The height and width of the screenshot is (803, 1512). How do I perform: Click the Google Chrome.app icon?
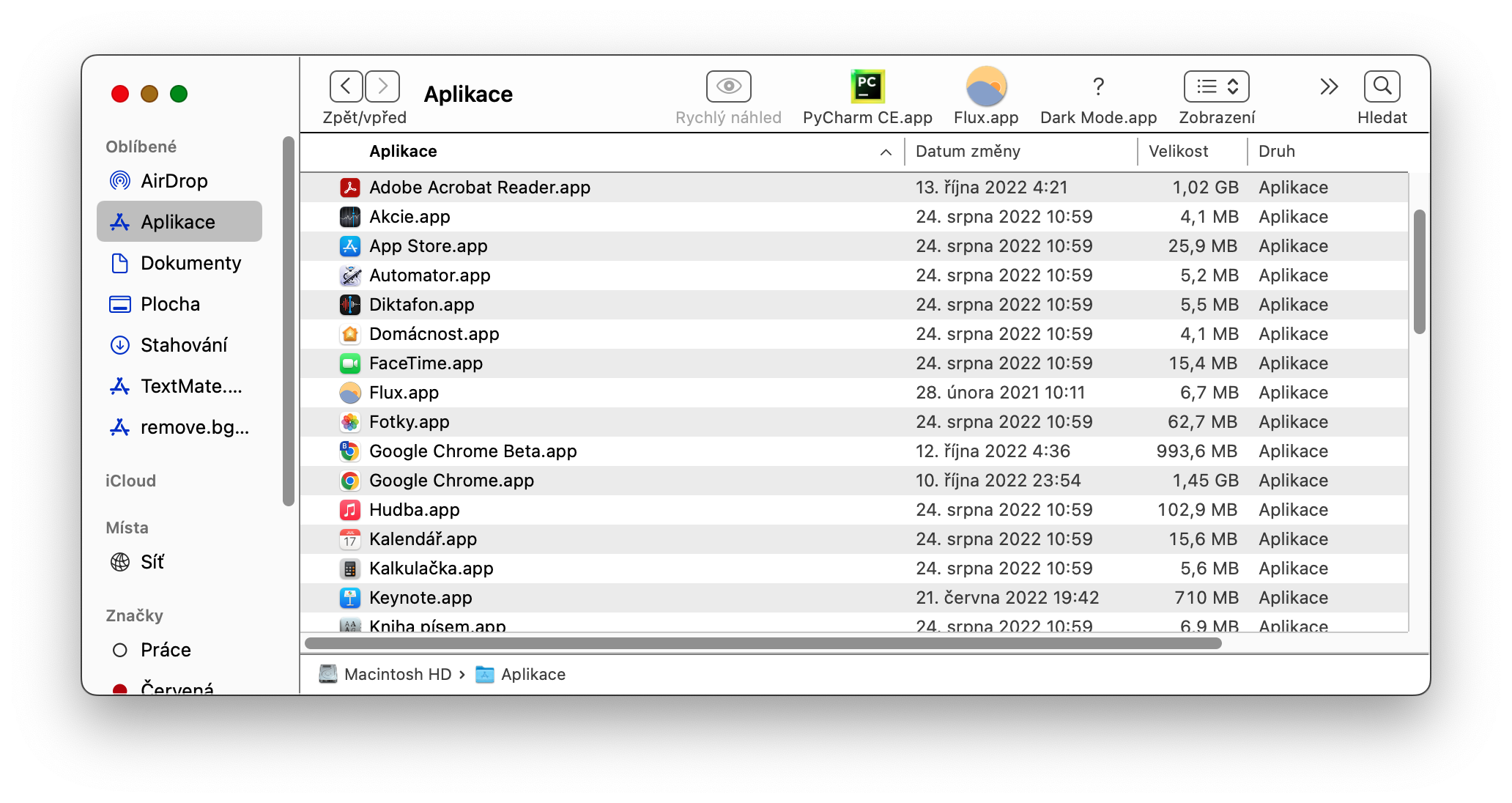(350, 481)
